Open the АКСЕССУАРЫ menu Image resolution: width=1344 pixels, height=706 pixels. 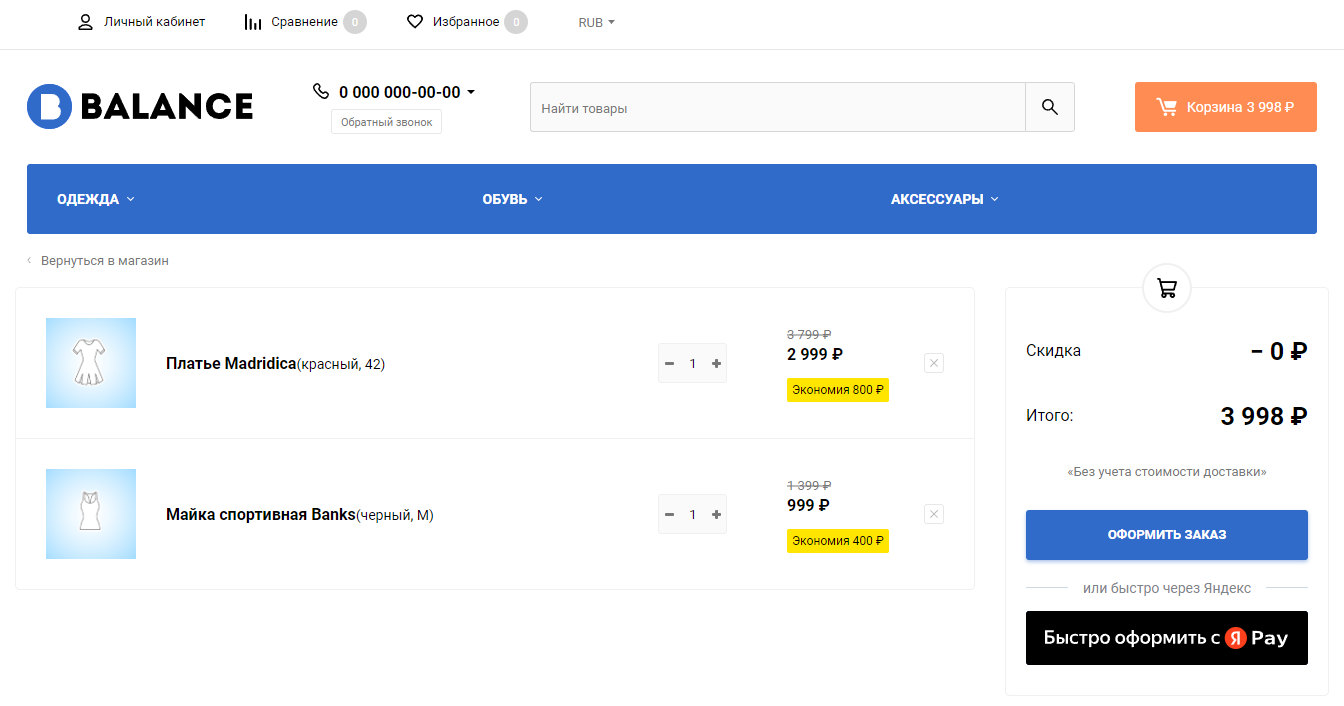(x=944, y=199)
